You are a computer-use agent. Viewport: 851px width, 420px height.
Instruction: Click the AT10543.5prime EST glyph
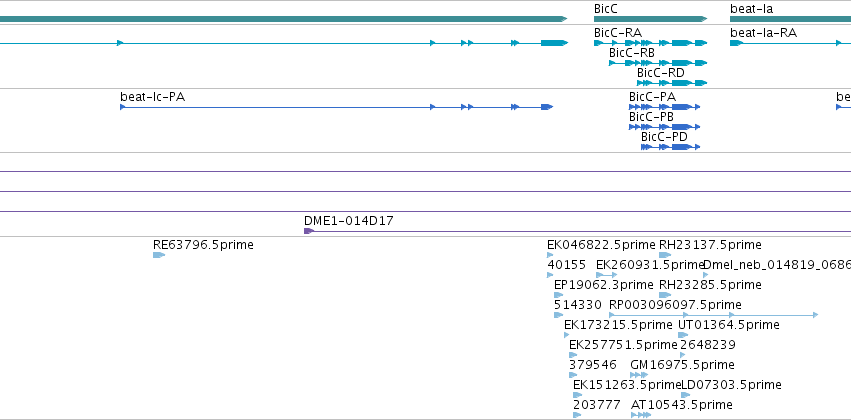point(641,415)
